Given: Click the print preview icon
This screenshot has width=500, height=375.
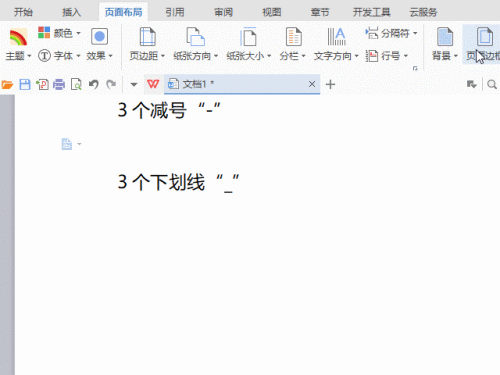Looking at the screenshot, I should [76, 85].
